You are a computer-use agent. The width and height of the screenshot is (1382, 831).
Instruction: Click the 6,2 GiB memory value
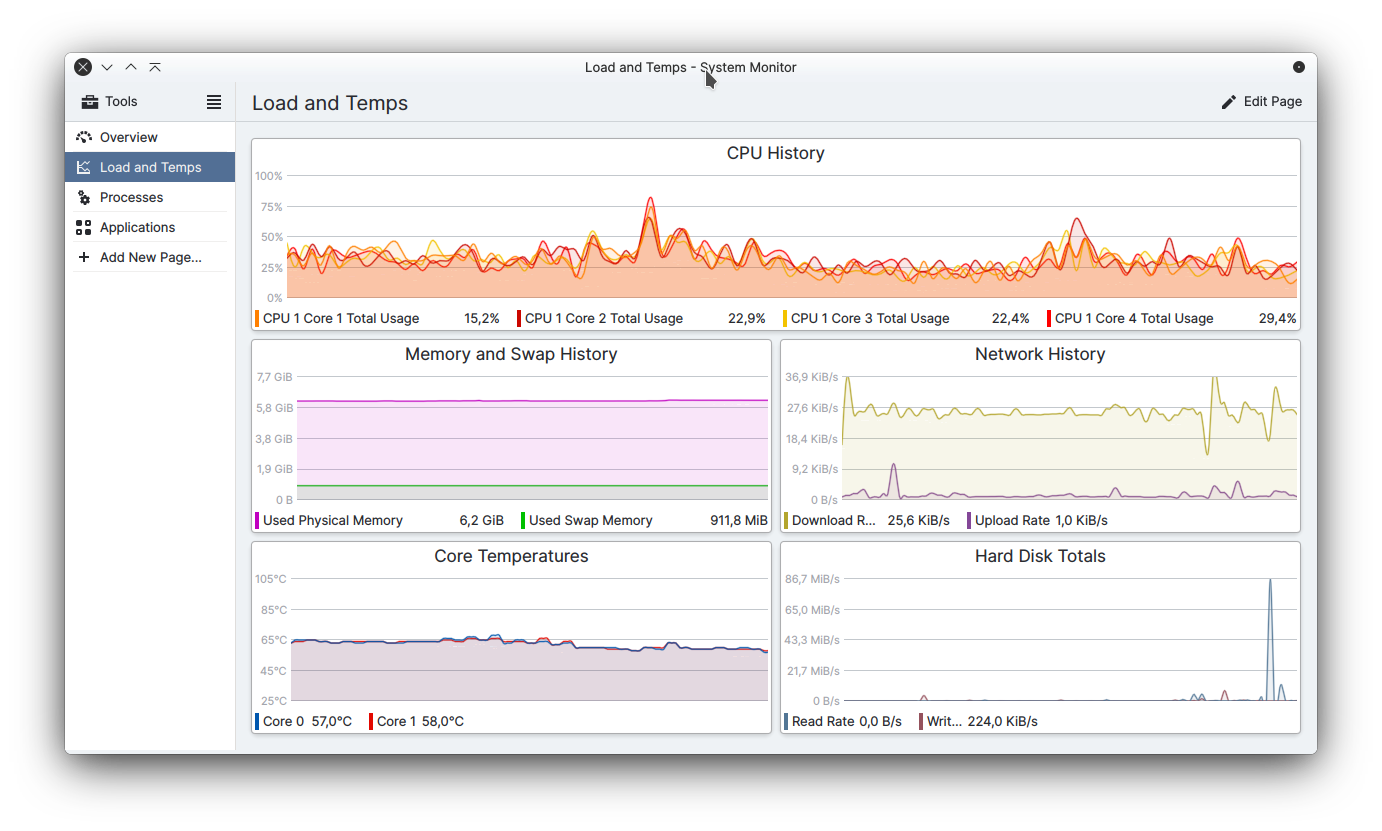coord(482,520)
